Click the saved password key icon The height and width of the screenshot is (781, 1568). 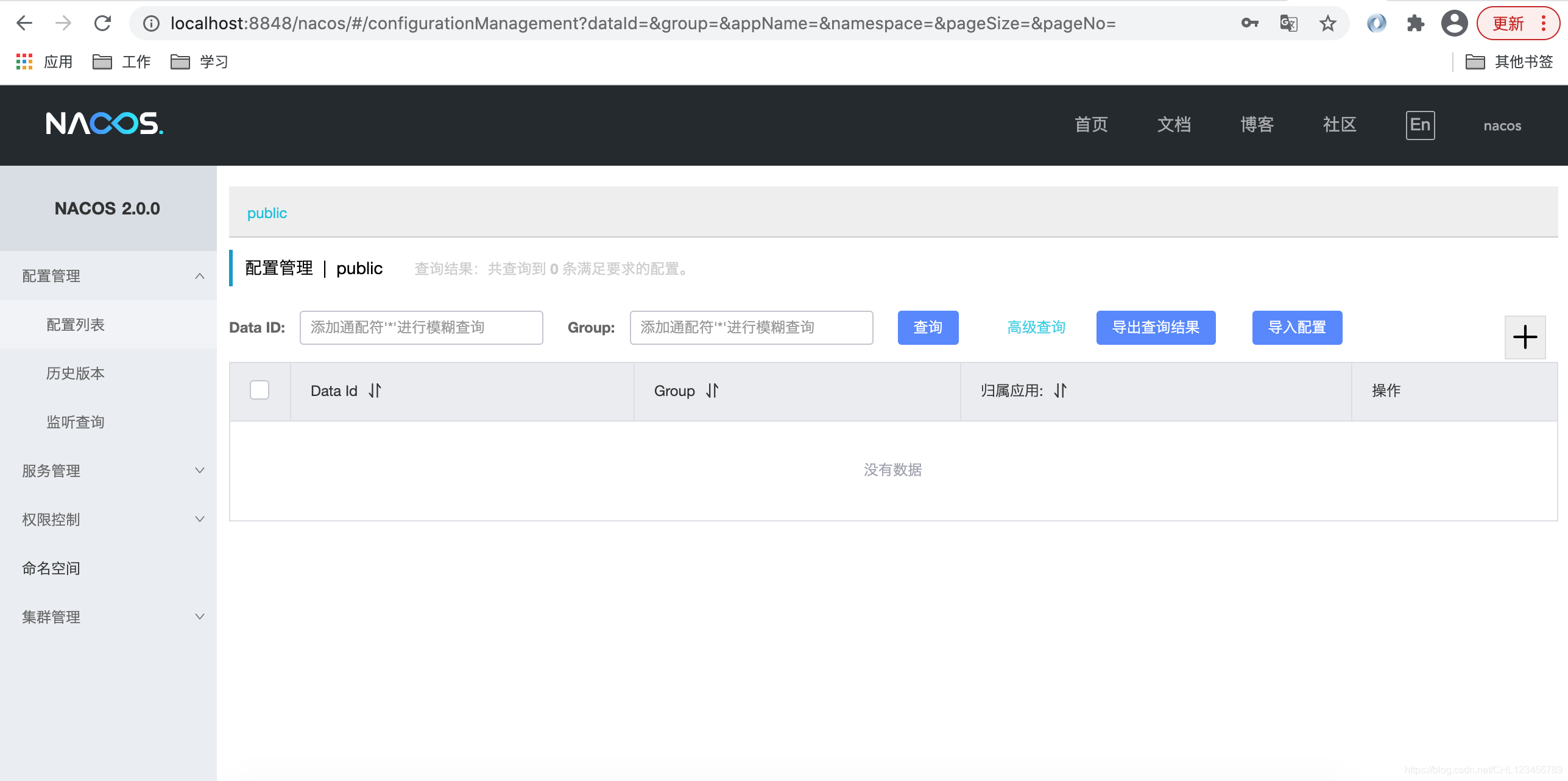coord(1249,24)
